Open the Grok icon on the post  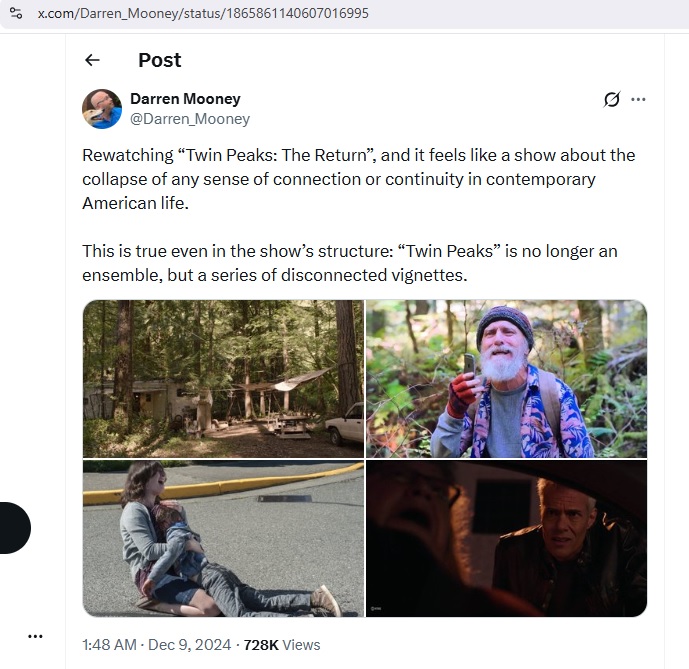[612, 99]
